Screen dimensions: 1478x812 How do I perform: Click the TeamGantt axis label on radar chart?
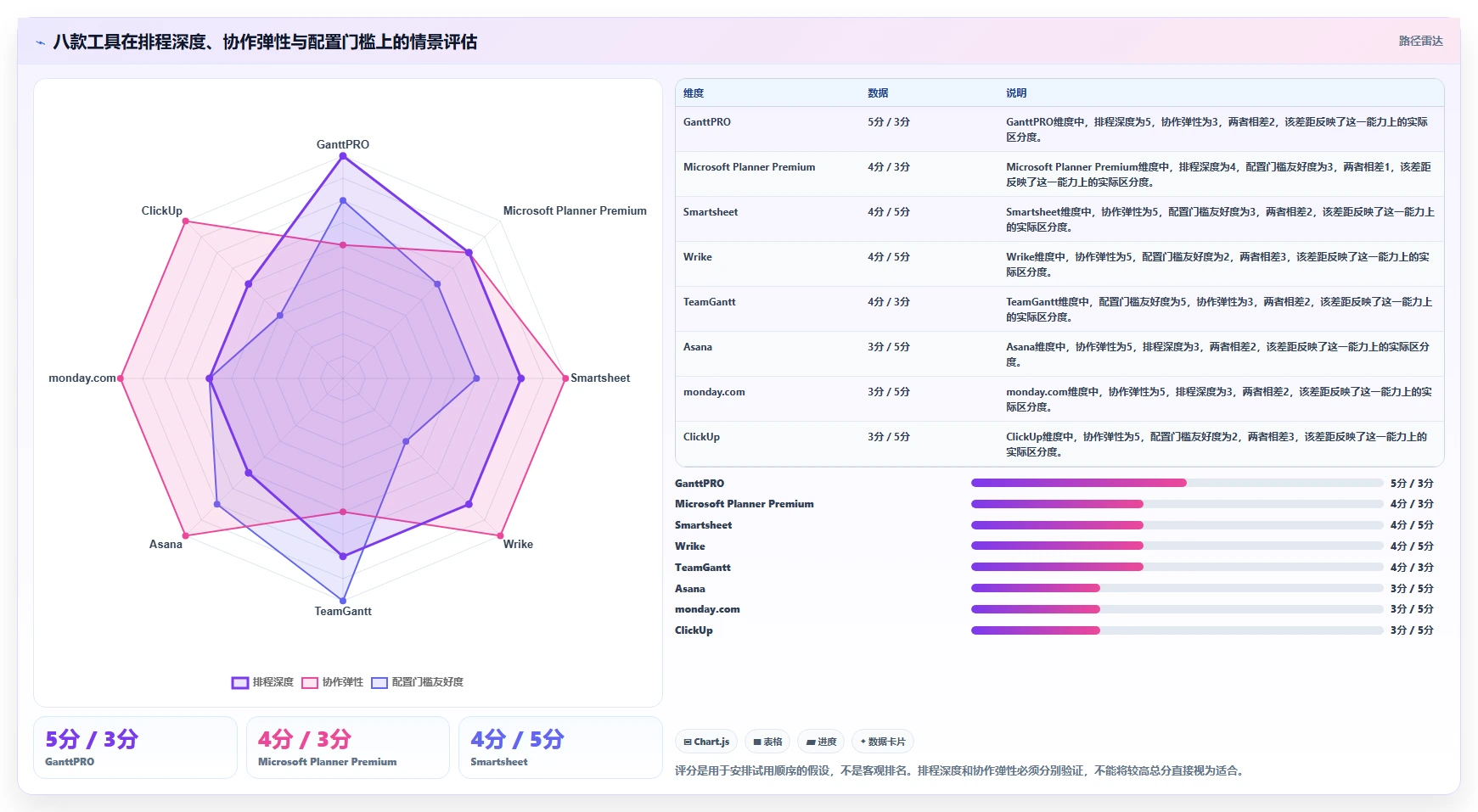(x=343, y=611)
